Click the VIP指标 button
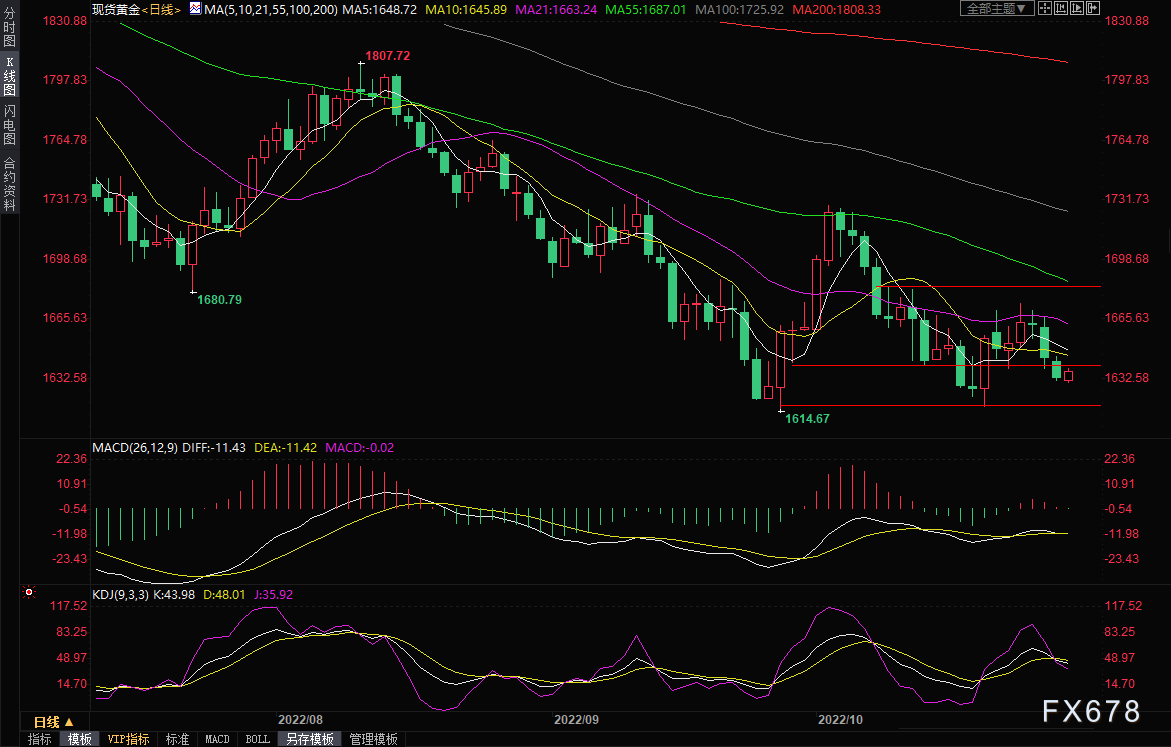The width and height of the screenshot is (1171, 747). (129, 739)
